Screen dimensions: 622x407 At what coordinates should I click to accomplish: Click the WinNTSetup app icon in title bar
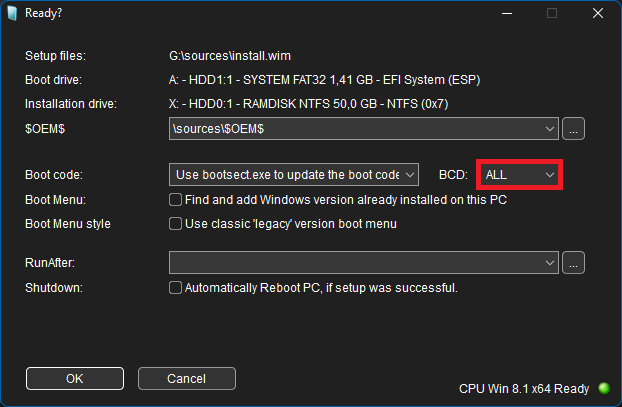(12, 13)
